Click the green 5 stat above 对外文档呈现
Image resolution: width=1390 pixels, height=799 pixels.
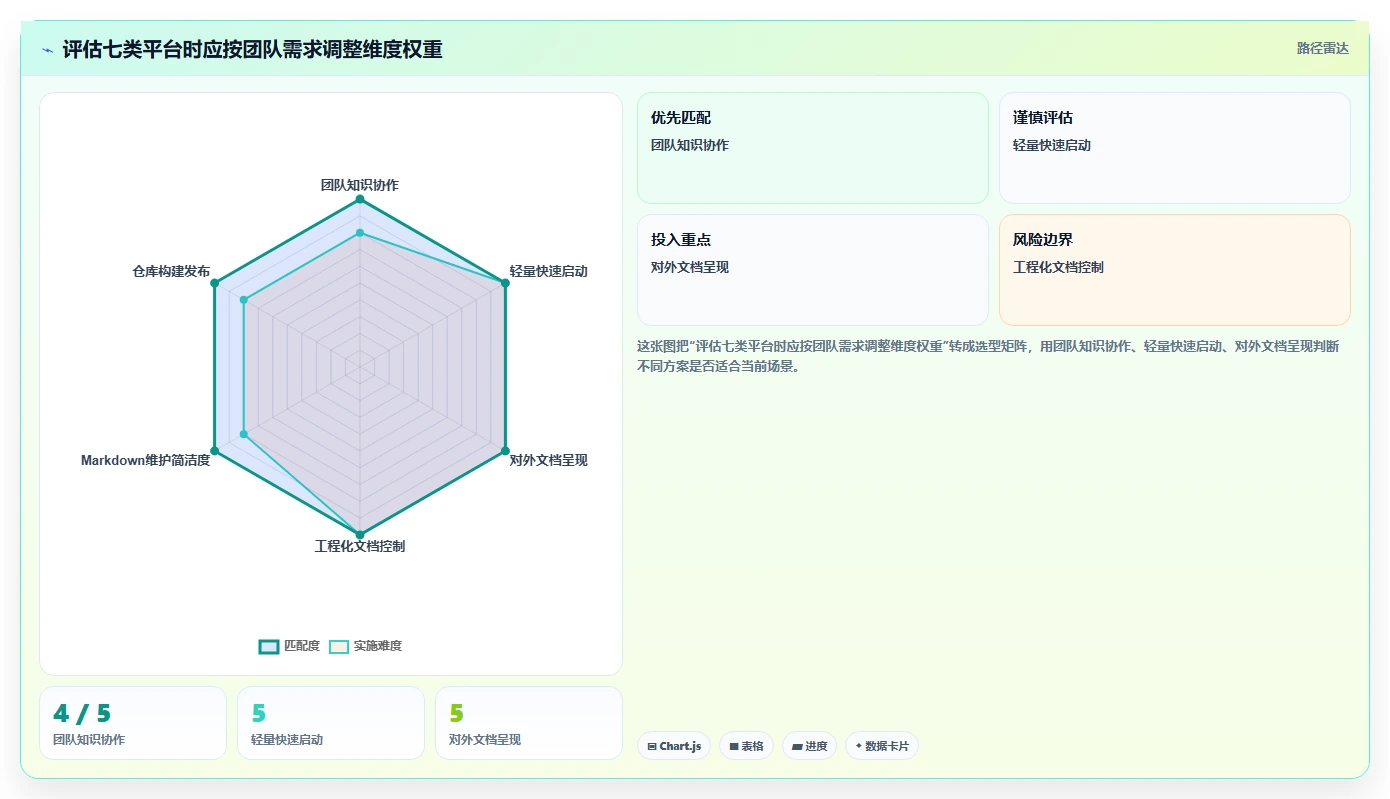tap(457, 713)
